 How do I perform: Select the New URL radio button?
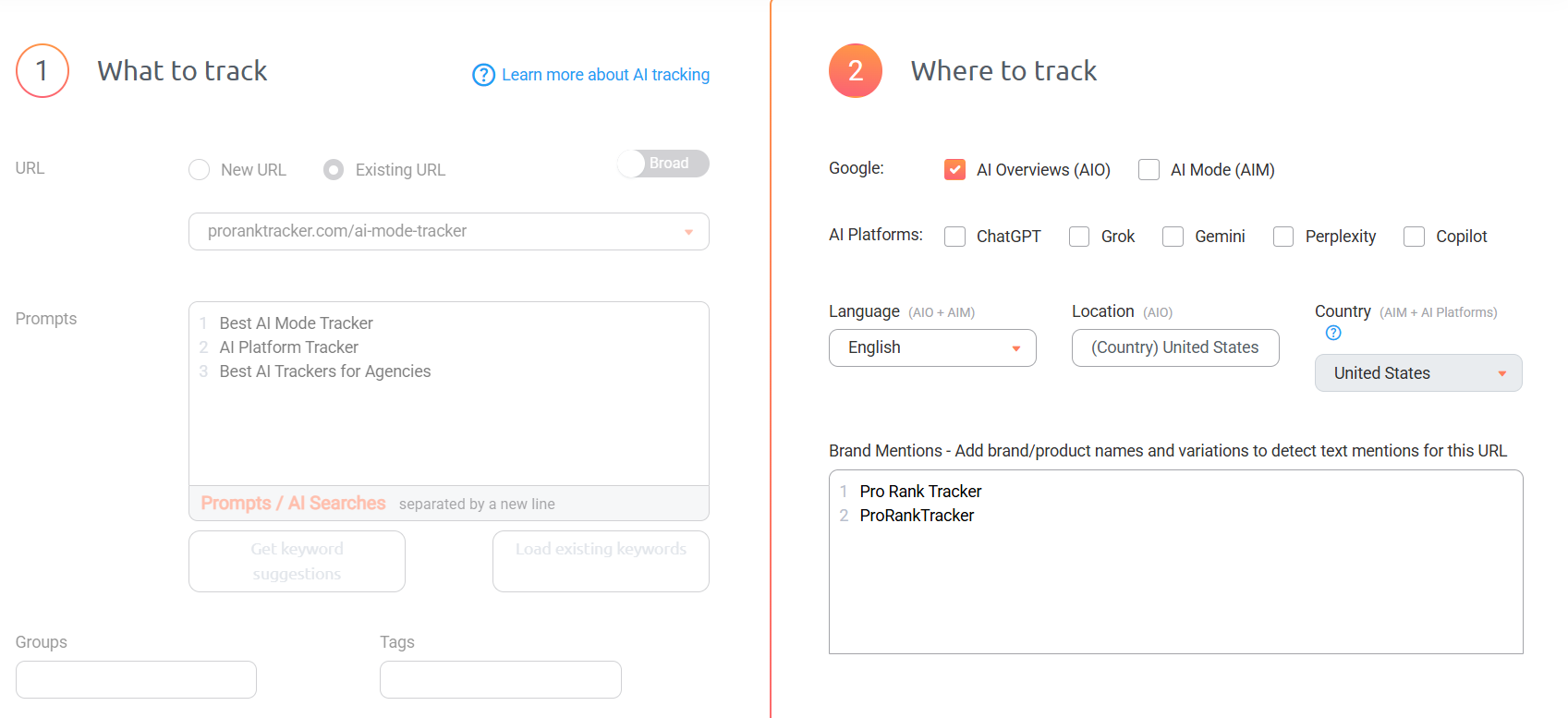(199, 170)
